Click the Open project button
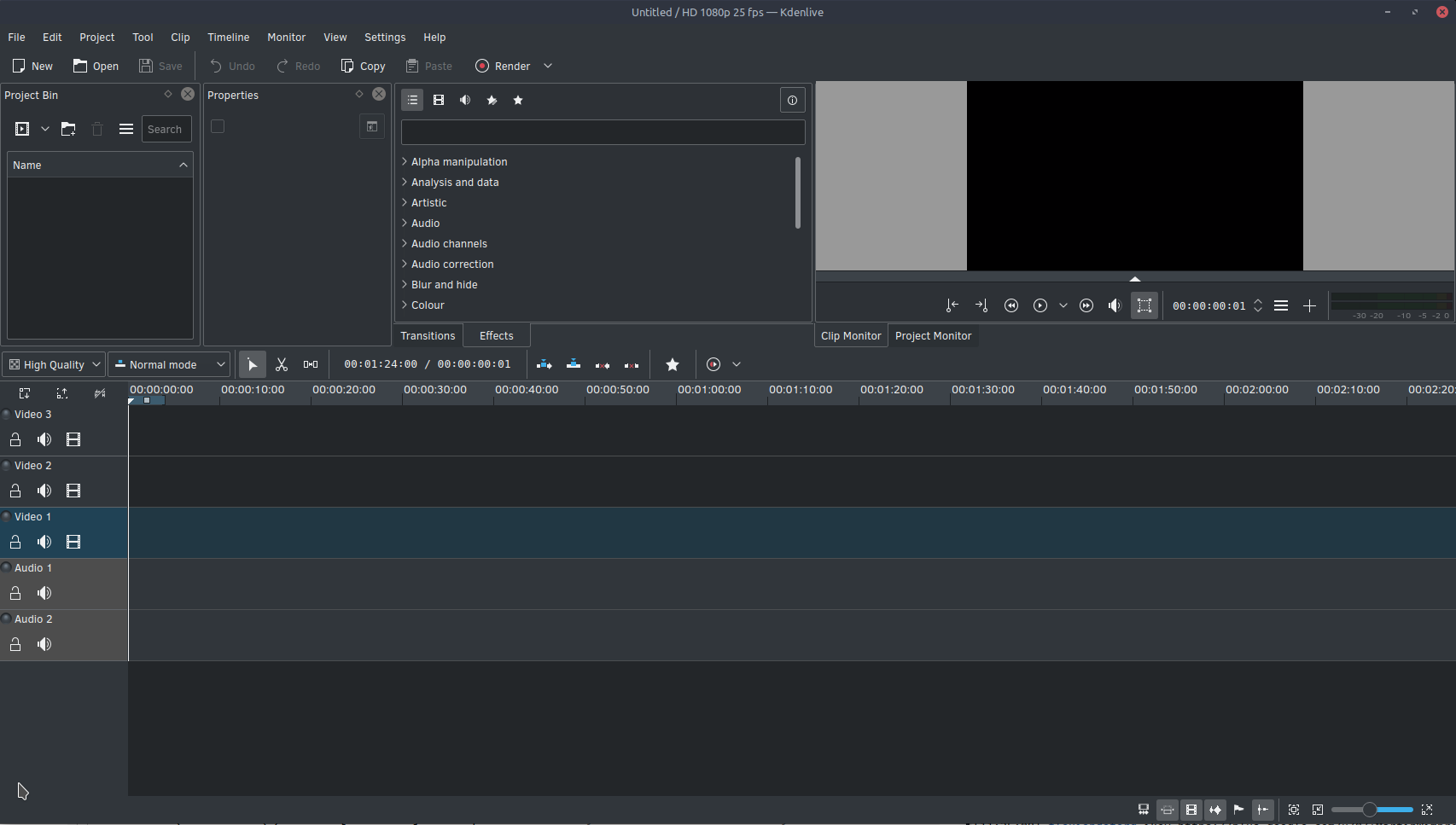Image resolution: width=1456 pixels, height=825 pixels. pyautogui.click(x=96, y=66)
